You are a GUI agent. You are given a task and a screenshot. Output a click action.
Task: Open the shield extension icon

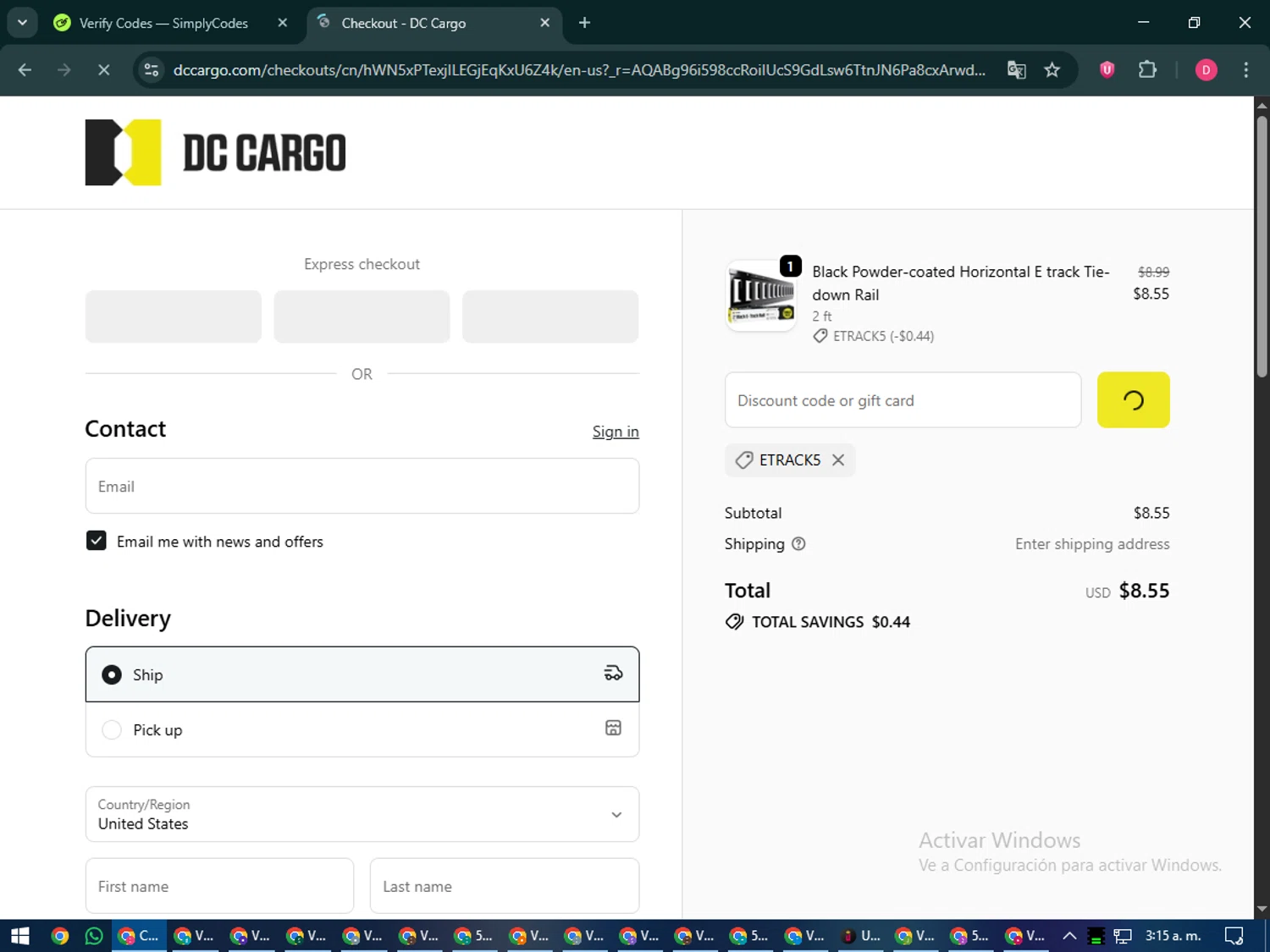1107,70
